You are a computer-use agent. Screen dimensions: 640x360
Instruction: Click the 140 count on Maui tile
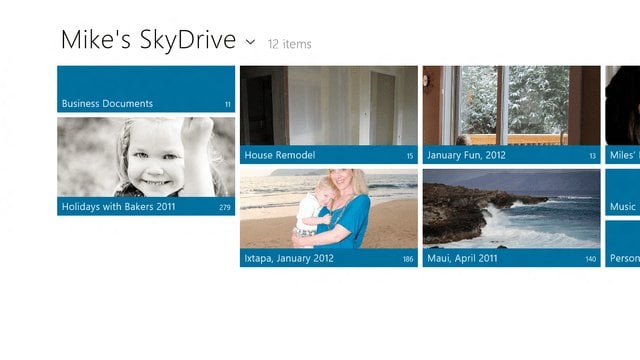[x=591, y=259]
